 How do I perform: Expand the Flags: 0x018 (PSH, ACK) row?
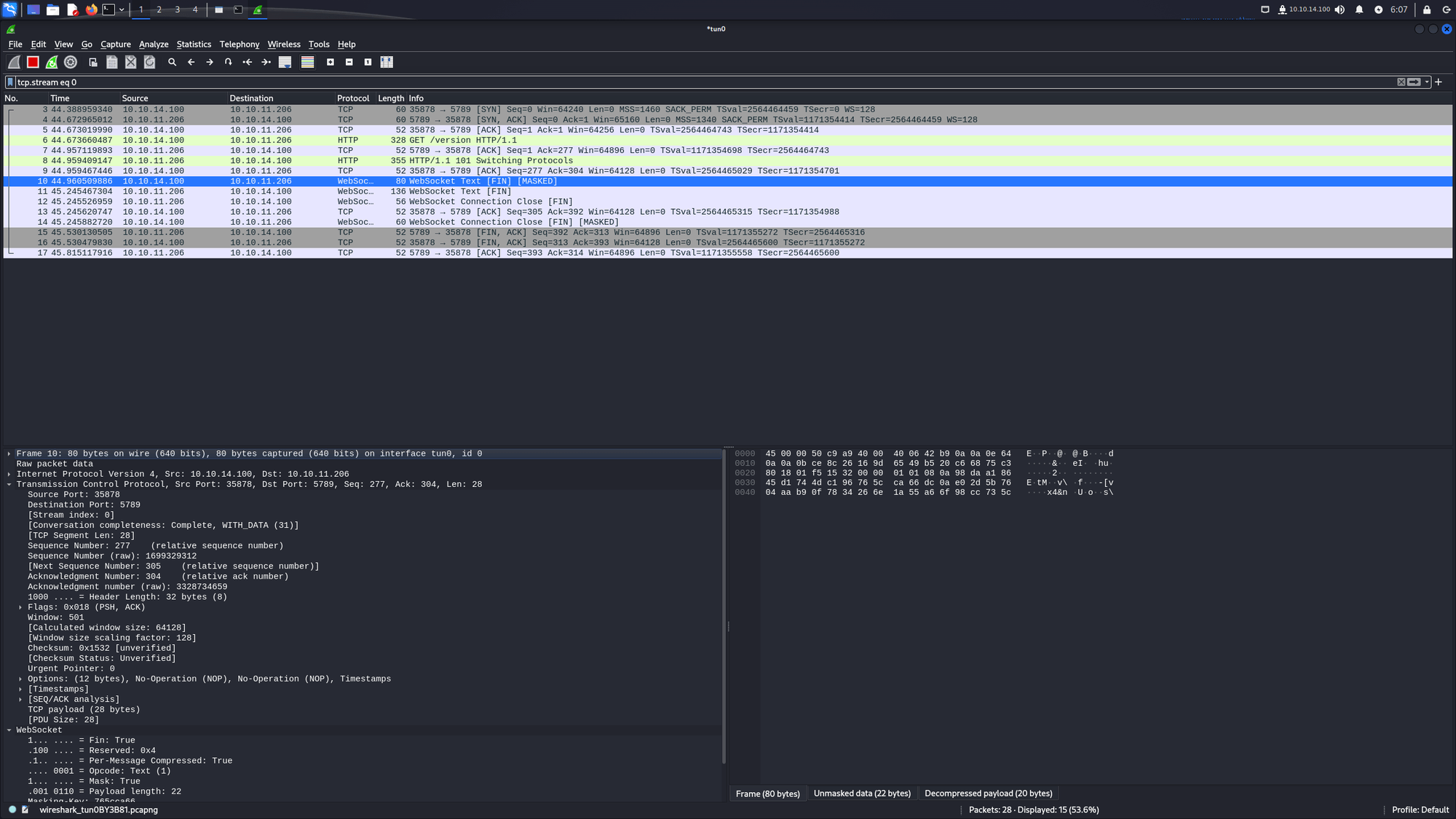[x=20, y=607]
